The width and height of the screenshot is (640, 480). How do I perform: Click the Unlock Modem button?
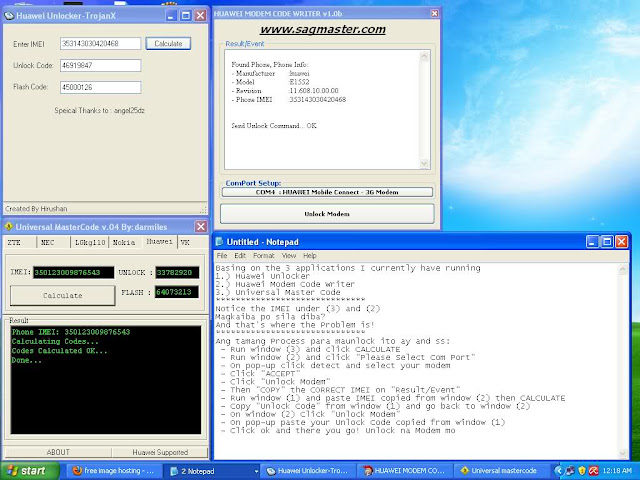tap(327, 213)
